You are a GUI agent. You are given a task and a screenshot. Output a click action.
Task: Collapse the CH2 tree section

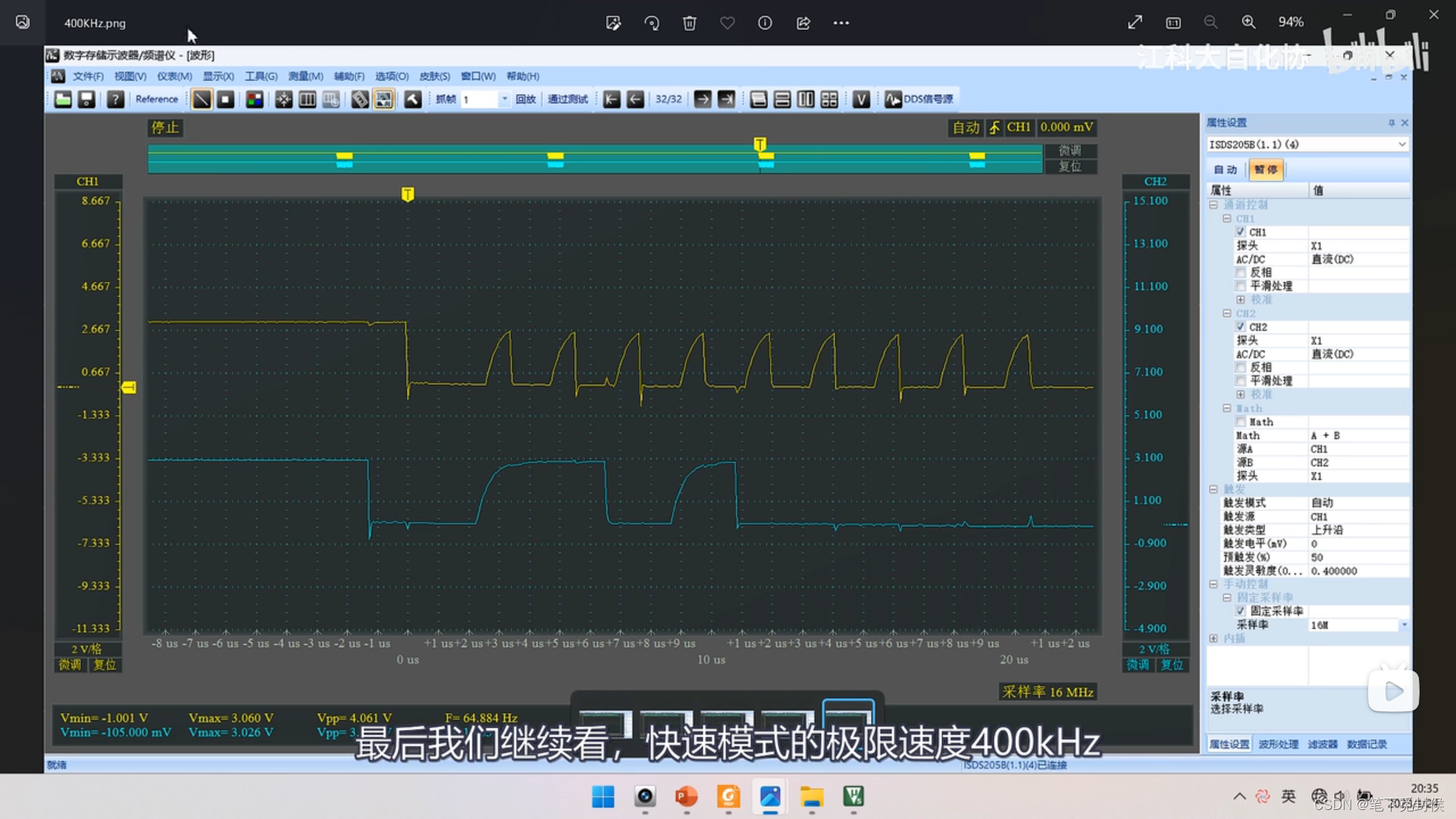pyautogui.click(x=1227, y=313)
